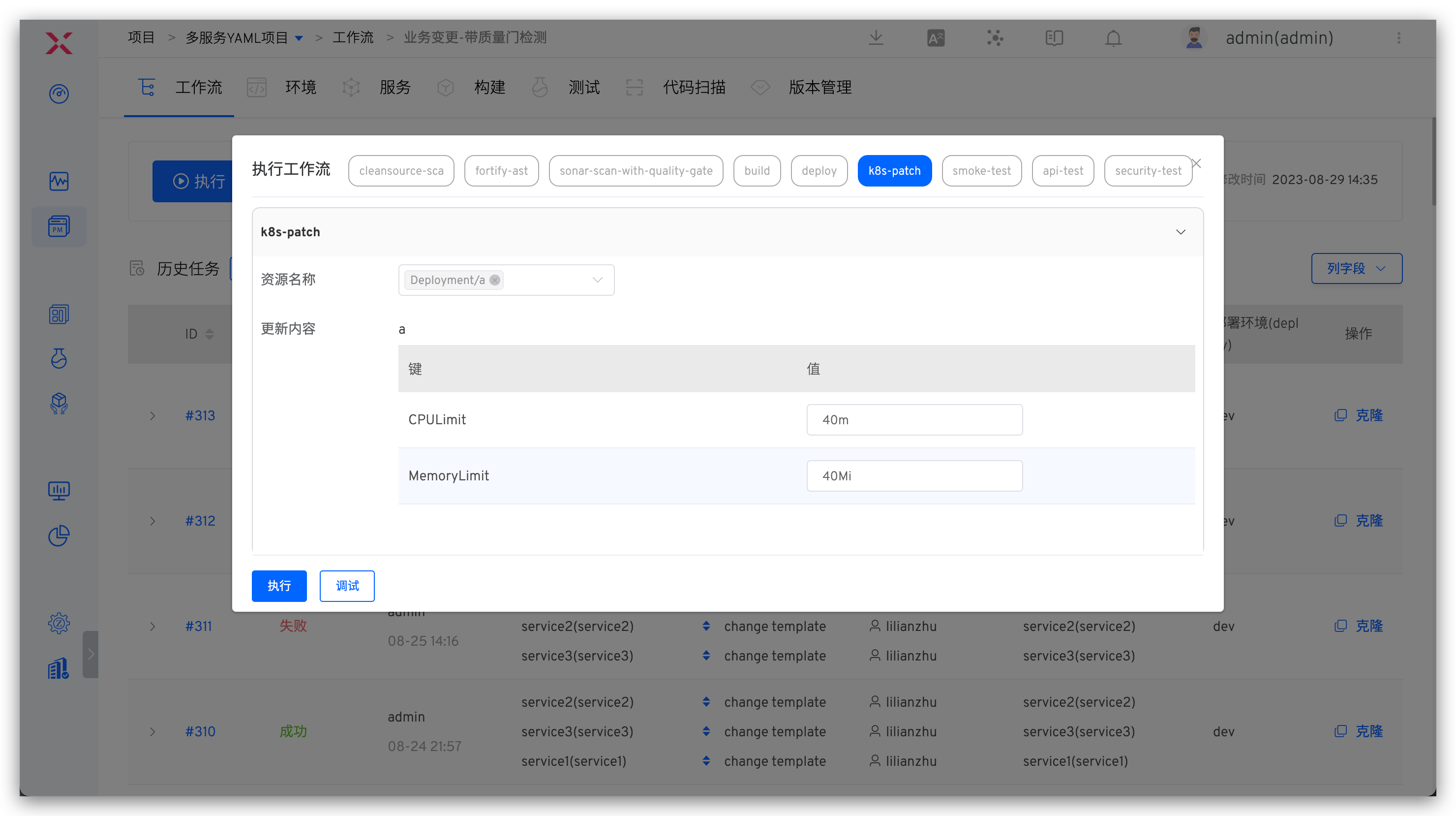Select the deploy stage tab
Screen dimensions: 1456x816
(819, 171)
